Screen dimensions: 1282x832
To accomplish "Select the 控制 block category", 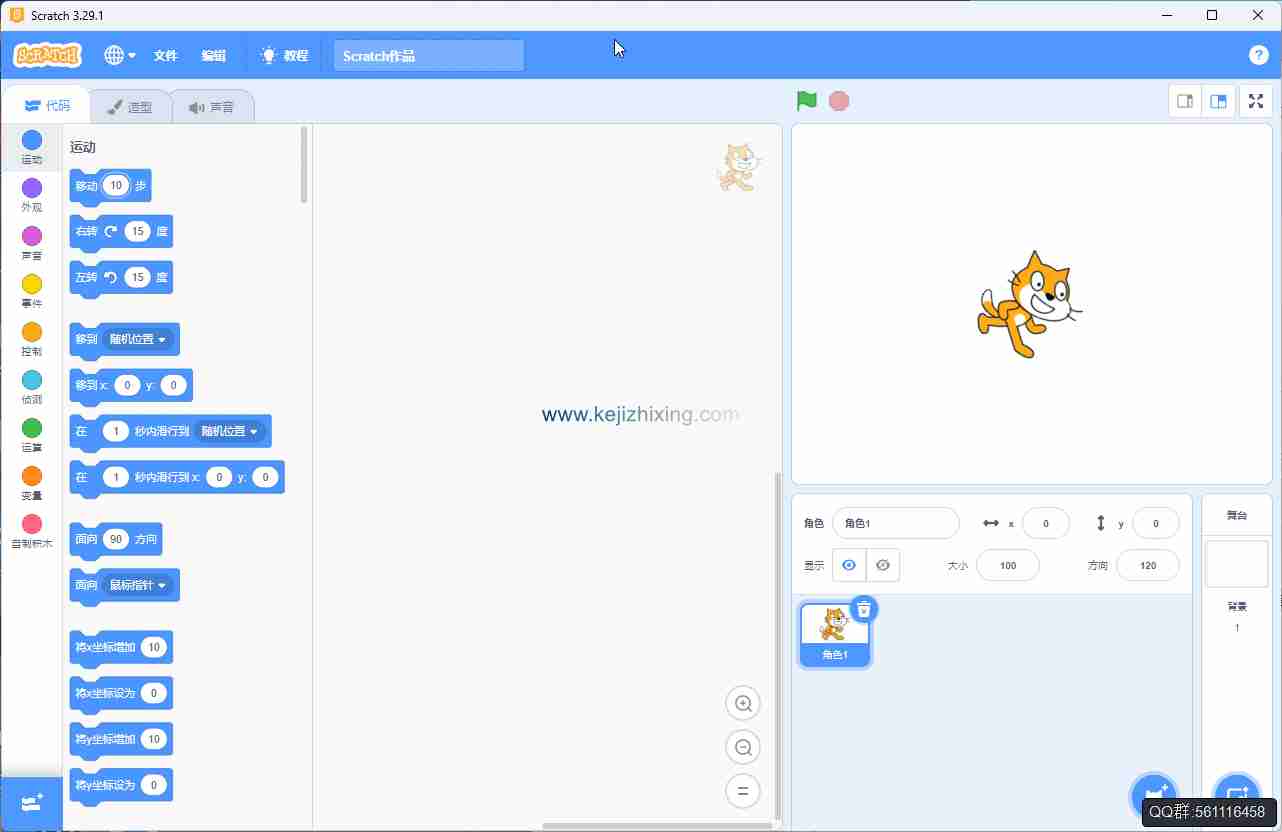I will coord(32,339).
